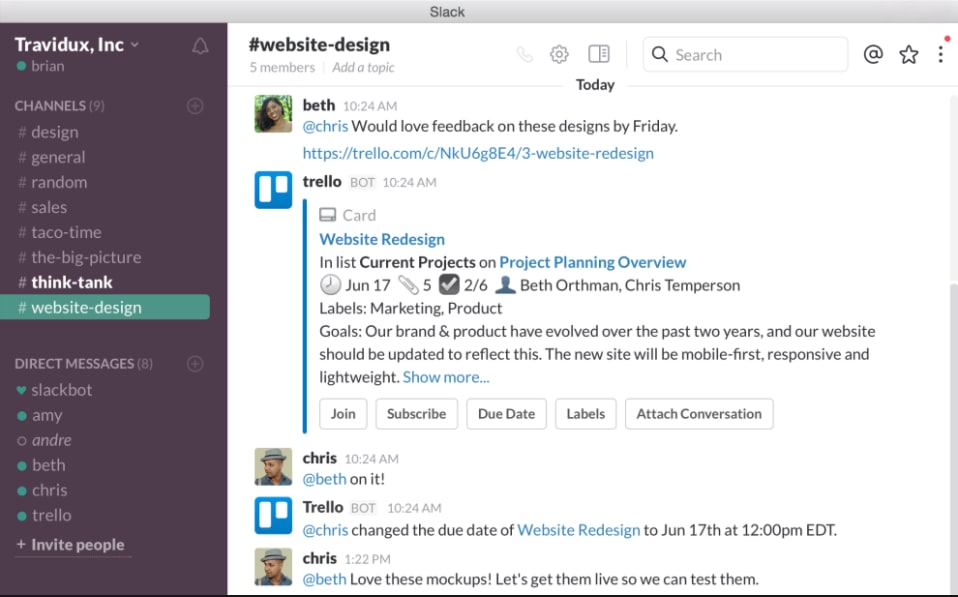Add a channel with plus icon
Screen dimensions: 958x597
click(x=195, y=106)
